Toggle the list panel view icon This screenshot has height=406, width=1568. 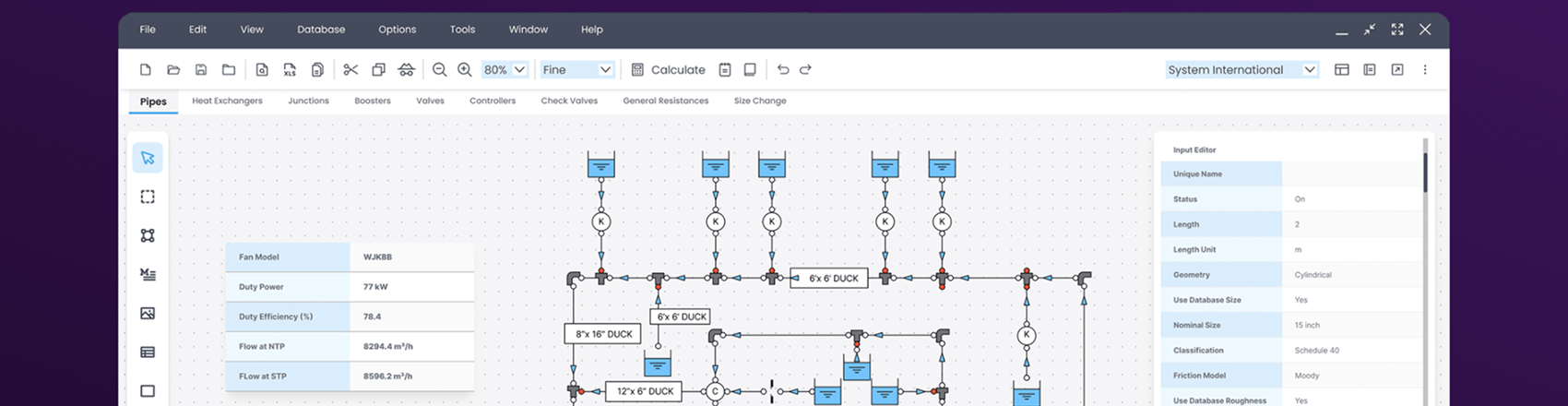coord(1370,69)
